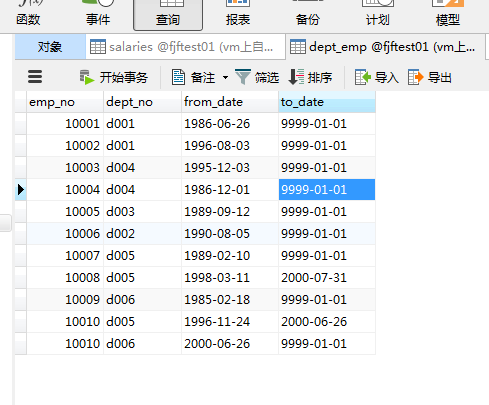Select dept_no d005 in row 10008
This screenshot has width=489, height=405.
point(143,278)
